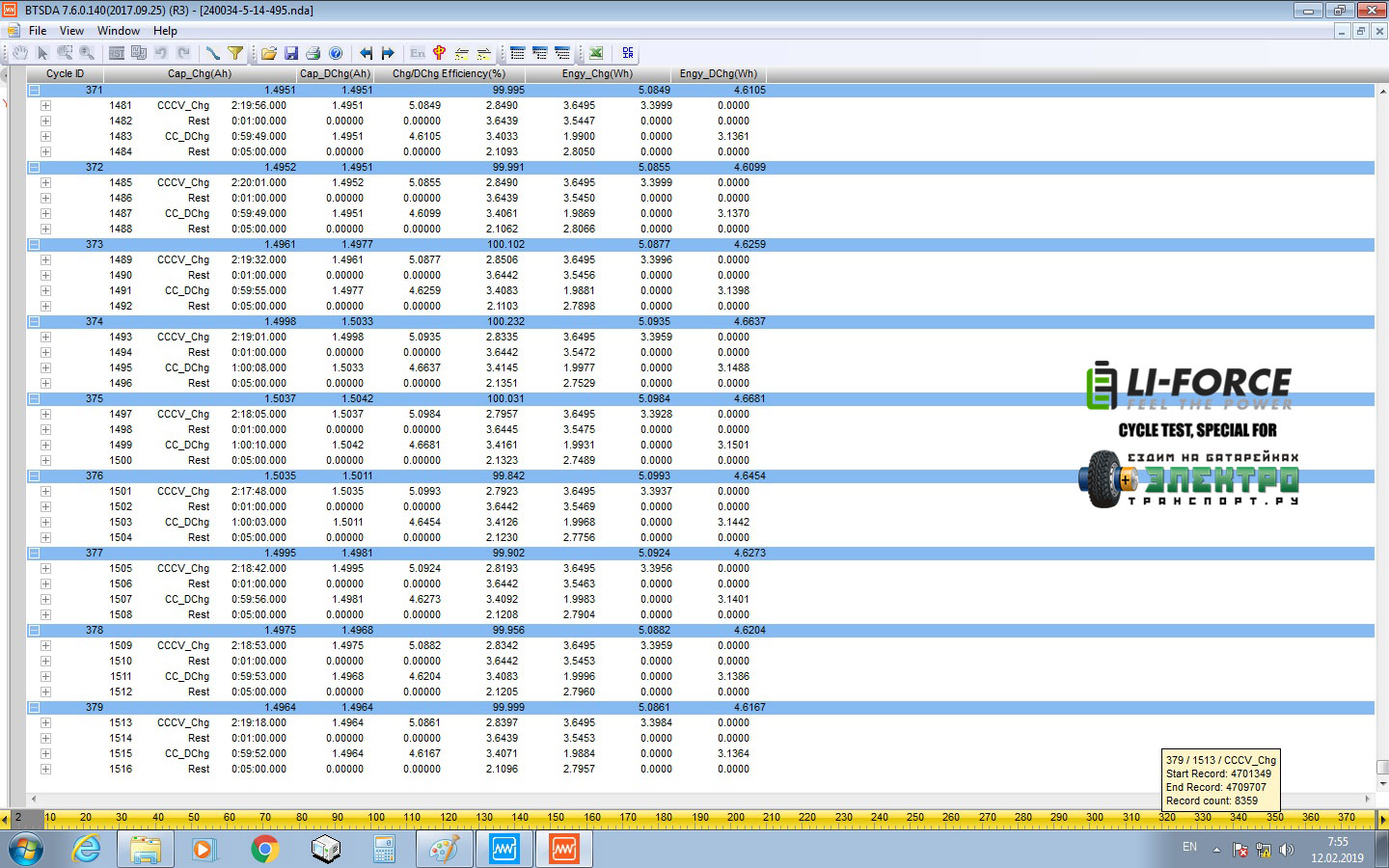Select the hand pan tool
The width and height of the screenshot is (1389, 868).
pyautogui.click(x=19, y=53)
